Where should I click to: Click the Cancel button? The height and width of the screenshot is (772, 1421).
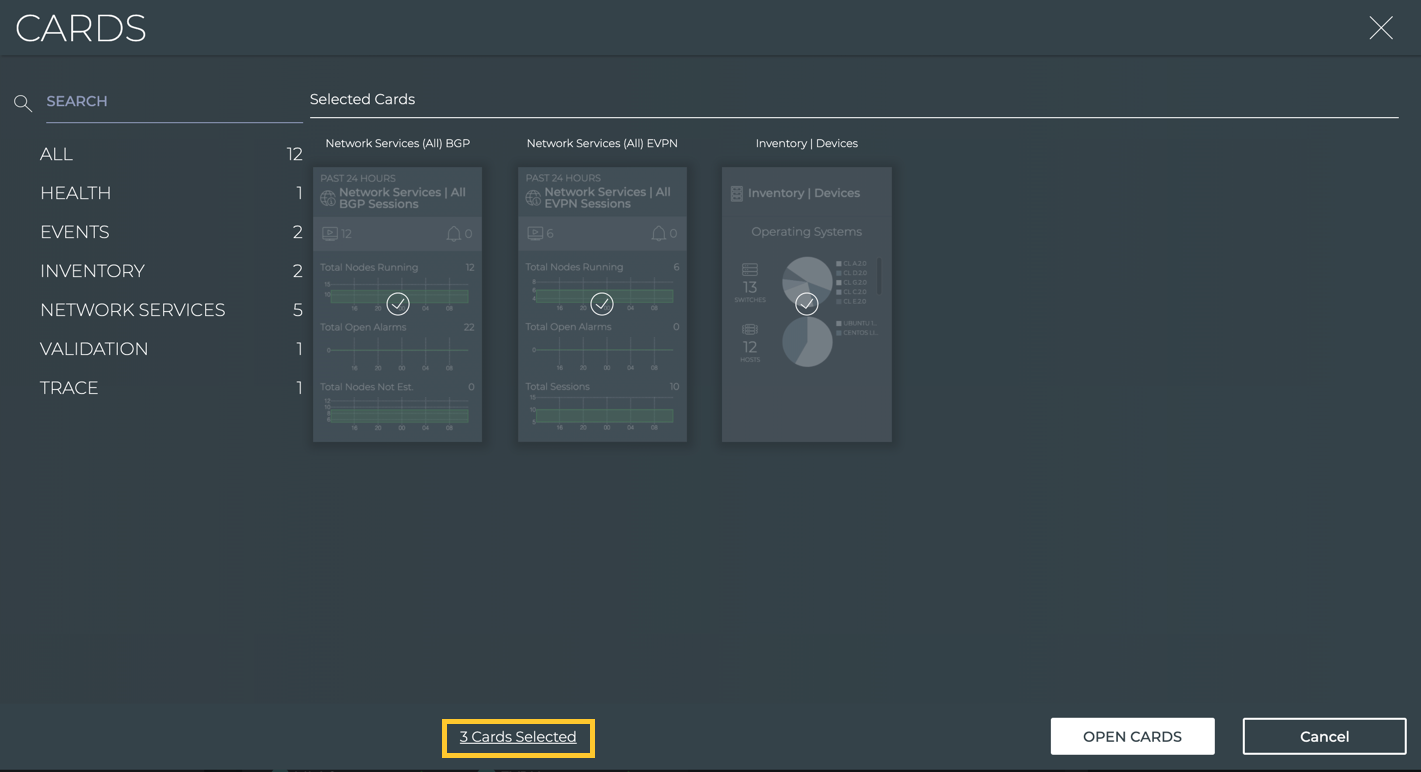click(1324, 736)
